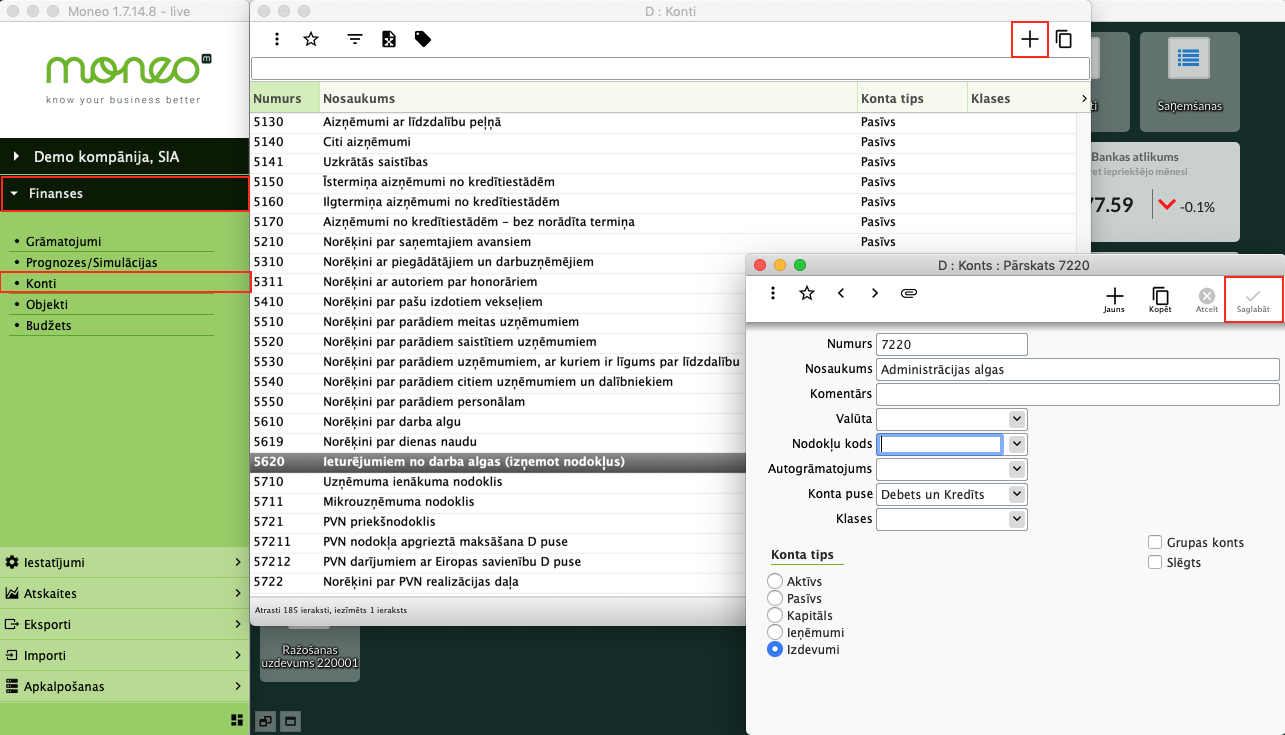Select Izdevumi account type radio button

(774, 649)
